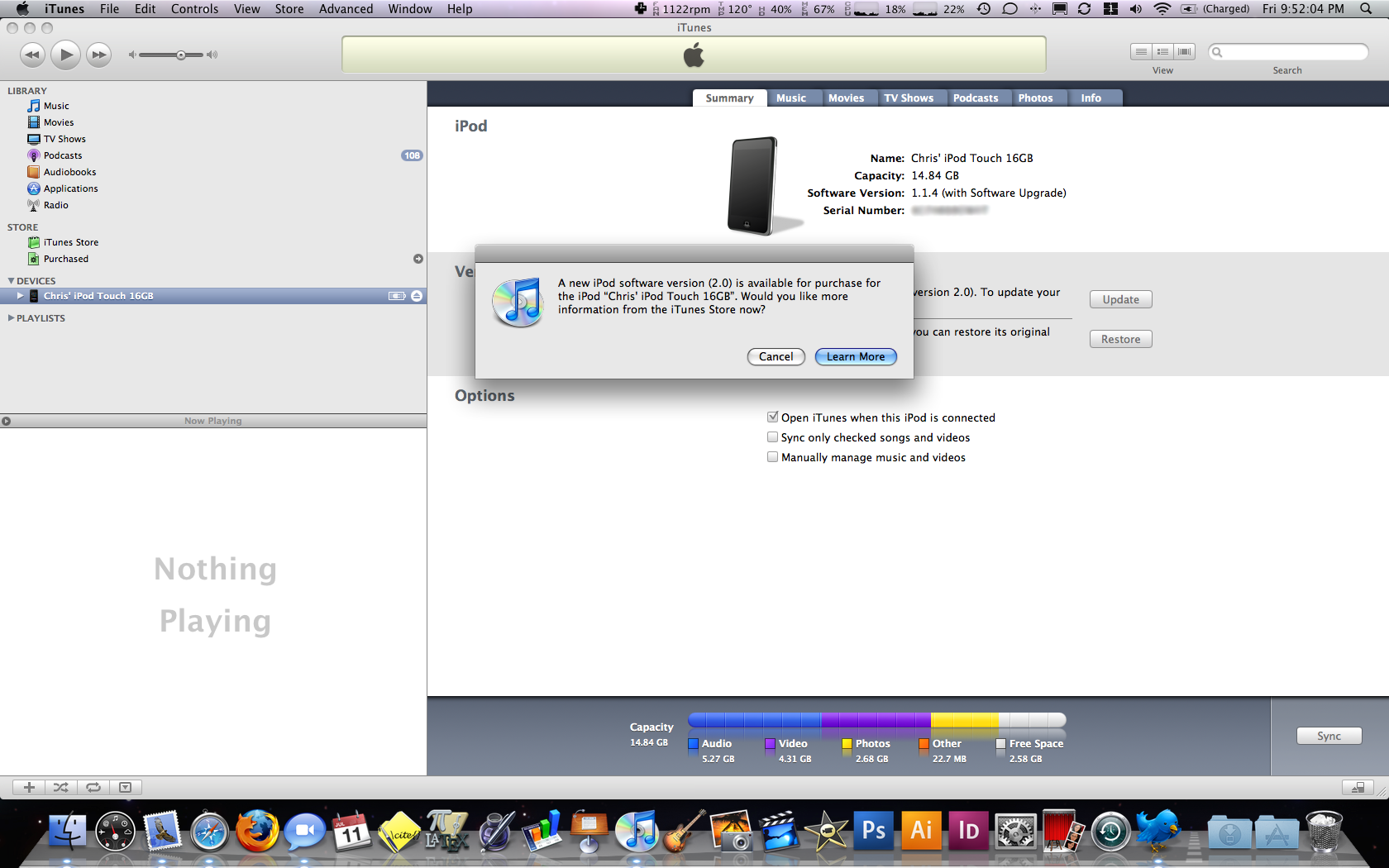1389x868 pixels.
Task: Click in the Search field
Action: click(x=1288, y=52)
